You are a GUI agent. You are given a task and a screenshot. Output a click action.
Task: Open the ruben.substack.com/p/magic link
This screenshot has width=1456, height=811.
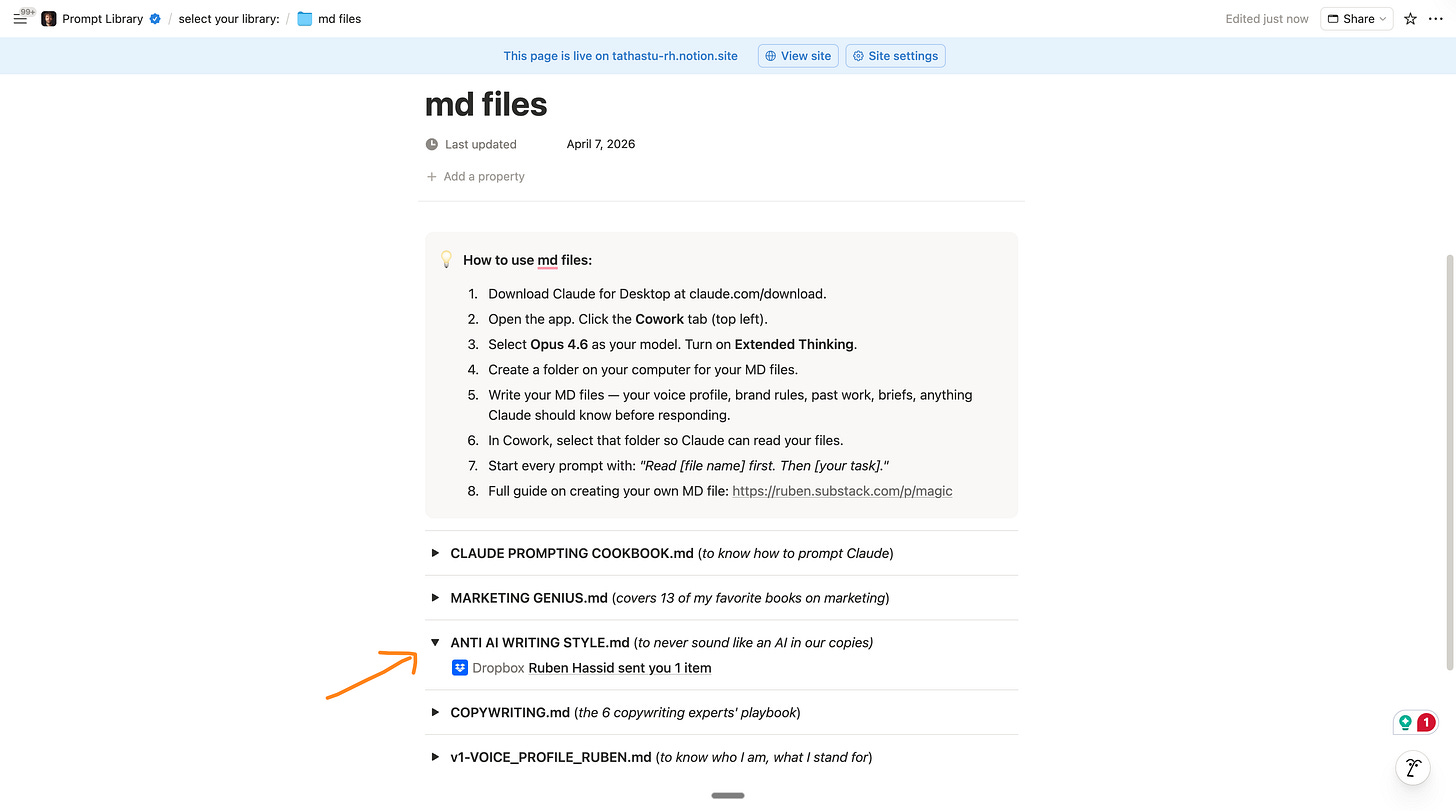[842, 491]
